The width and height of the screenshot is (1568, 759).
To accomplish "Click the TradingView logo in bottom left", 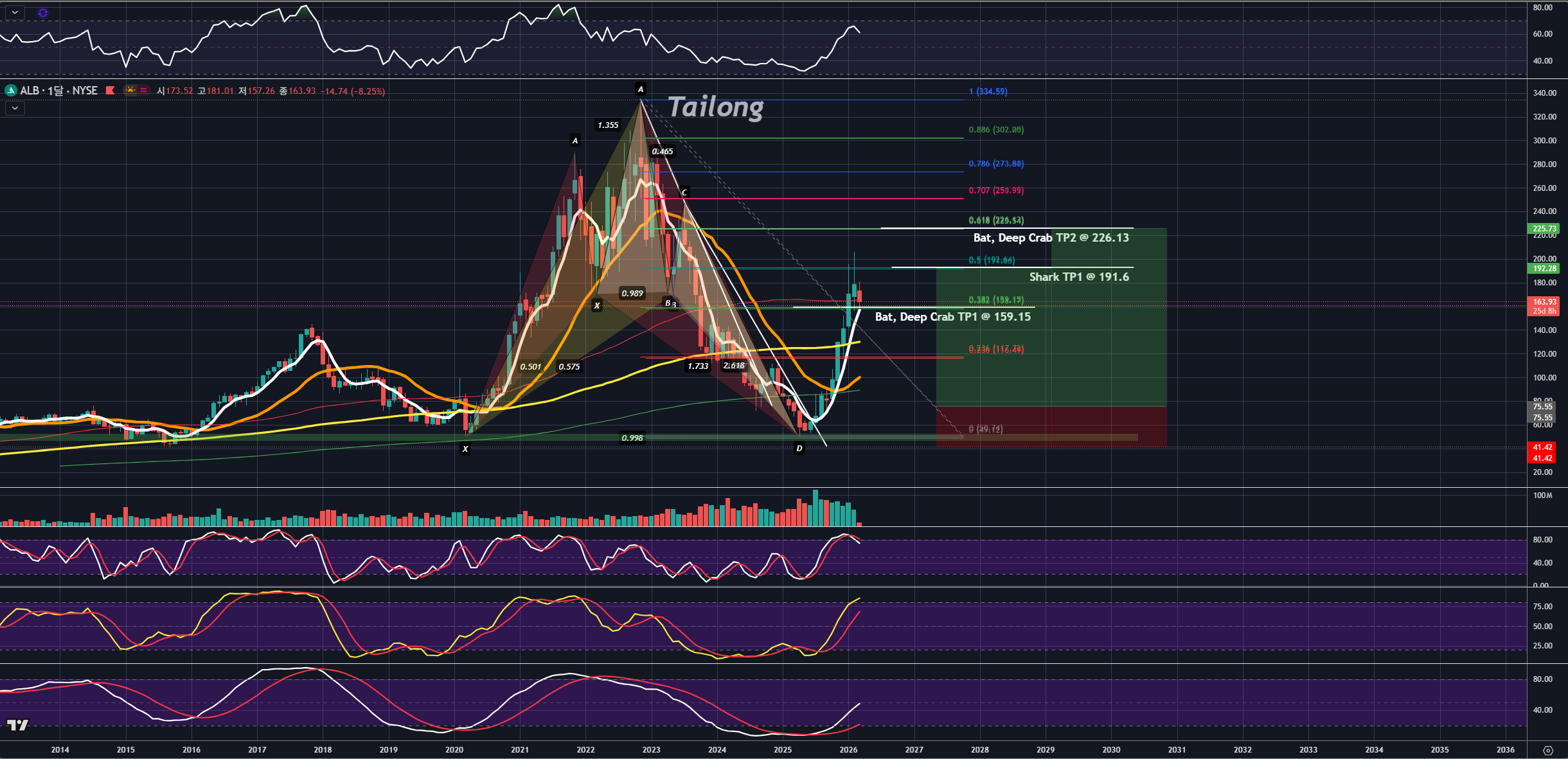I will [x=18, y=725].
